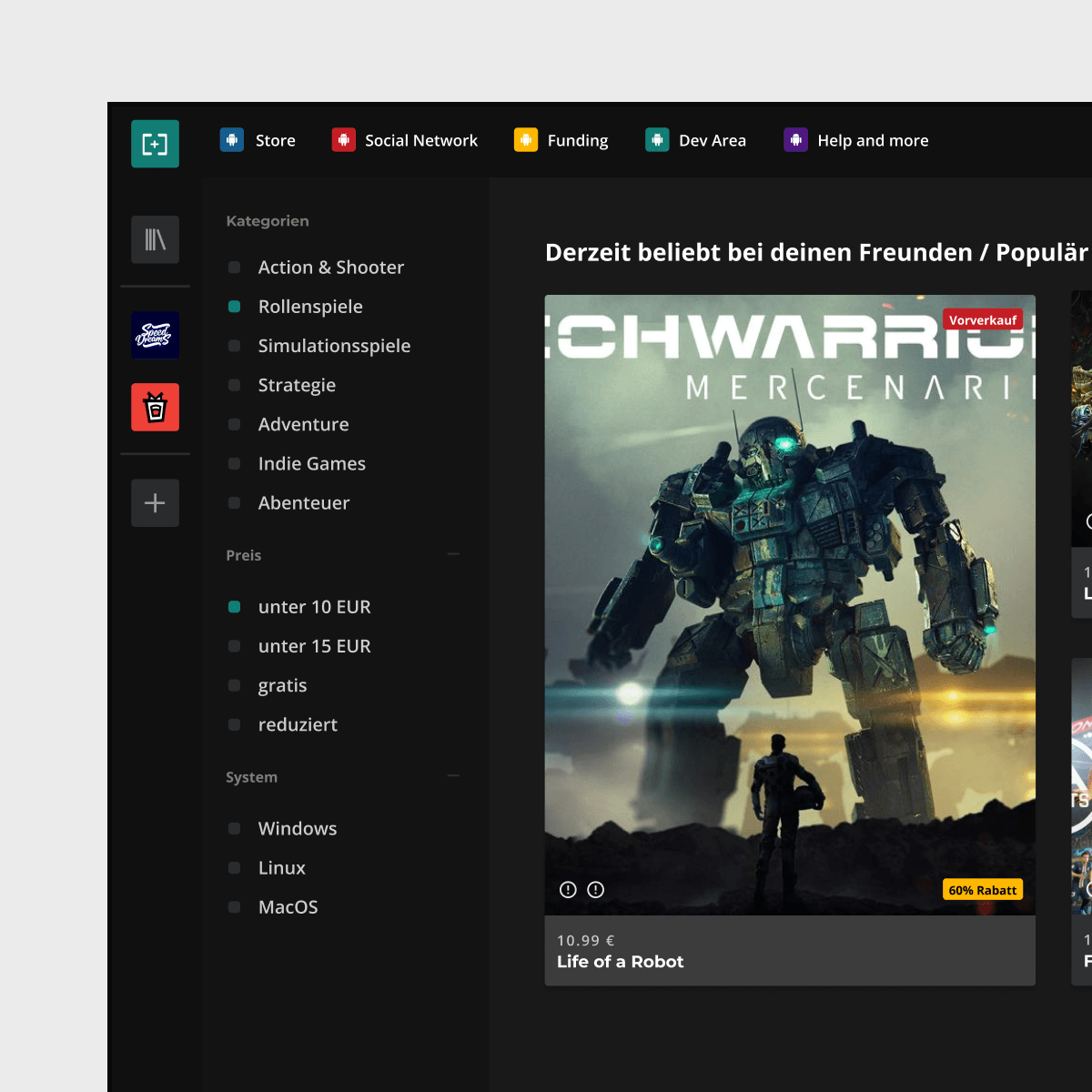Enable the Action & Shooter category checkbox
Viewport: 1092px width, 1092px height.
(234, 268)
